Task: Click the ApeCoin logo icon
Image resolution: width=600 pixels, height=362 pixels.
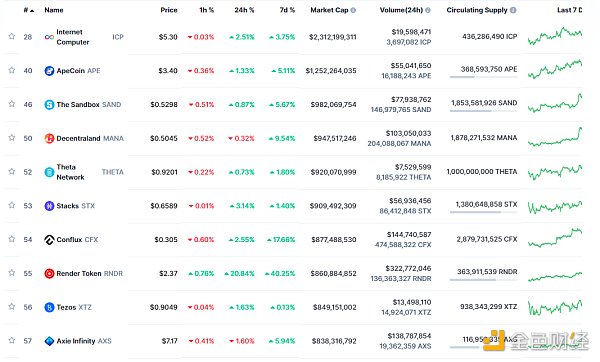Action: pyautogui.click(x=49, y=71)
